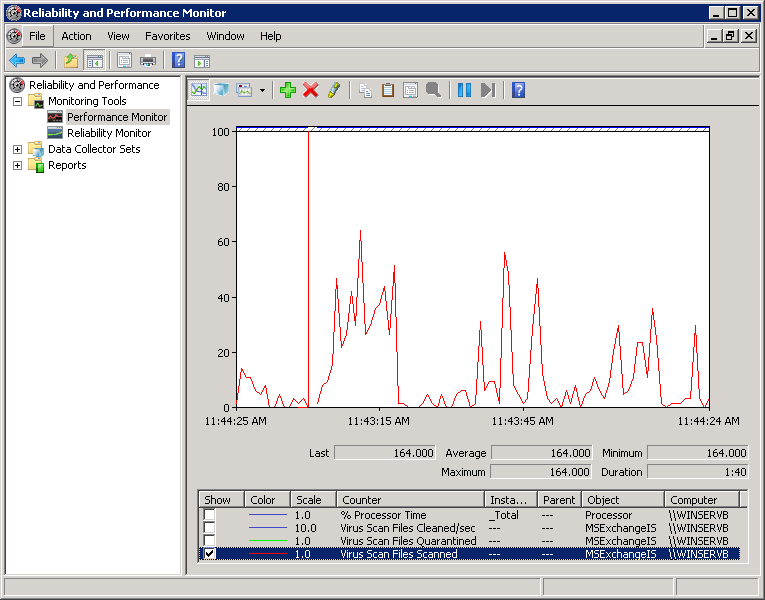Screen dimensions: 765x600
Task: Click the Paste Counter List clipboard icon
Action: tap(388, 90)
